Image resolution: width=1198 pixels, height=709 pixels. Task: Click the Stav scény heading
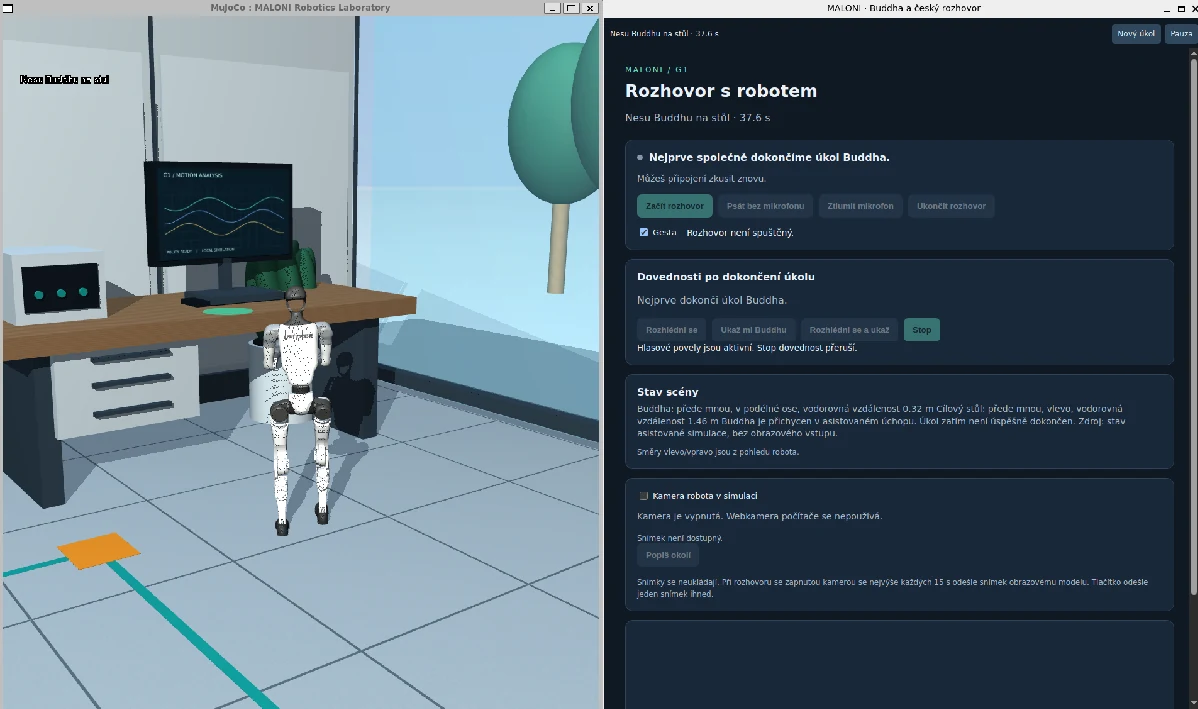coord(668,392)
